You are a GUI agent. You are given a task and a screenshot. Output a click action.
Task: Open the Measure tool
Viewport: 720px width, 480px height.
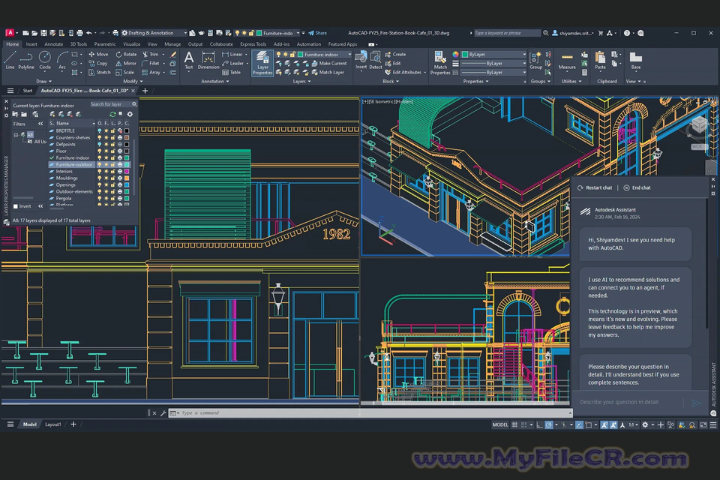[x=567, y=61]
